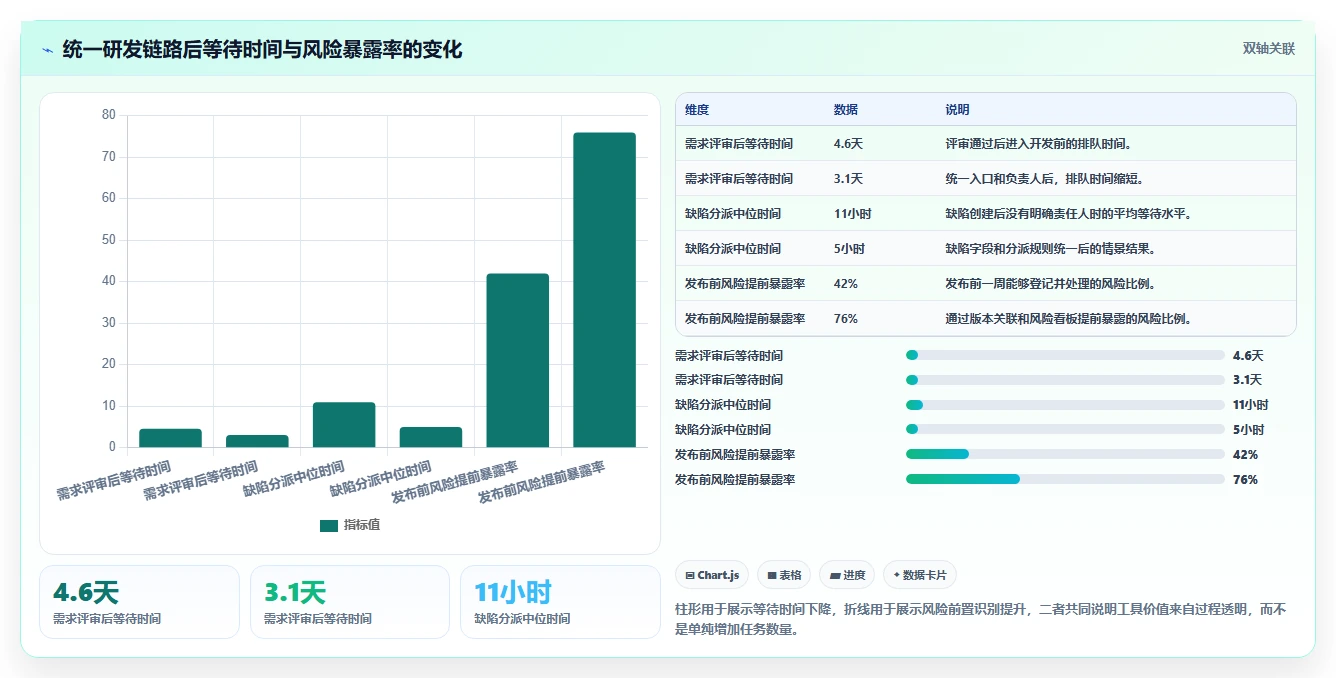Click the 数据 column header

(x=845, y=110)
